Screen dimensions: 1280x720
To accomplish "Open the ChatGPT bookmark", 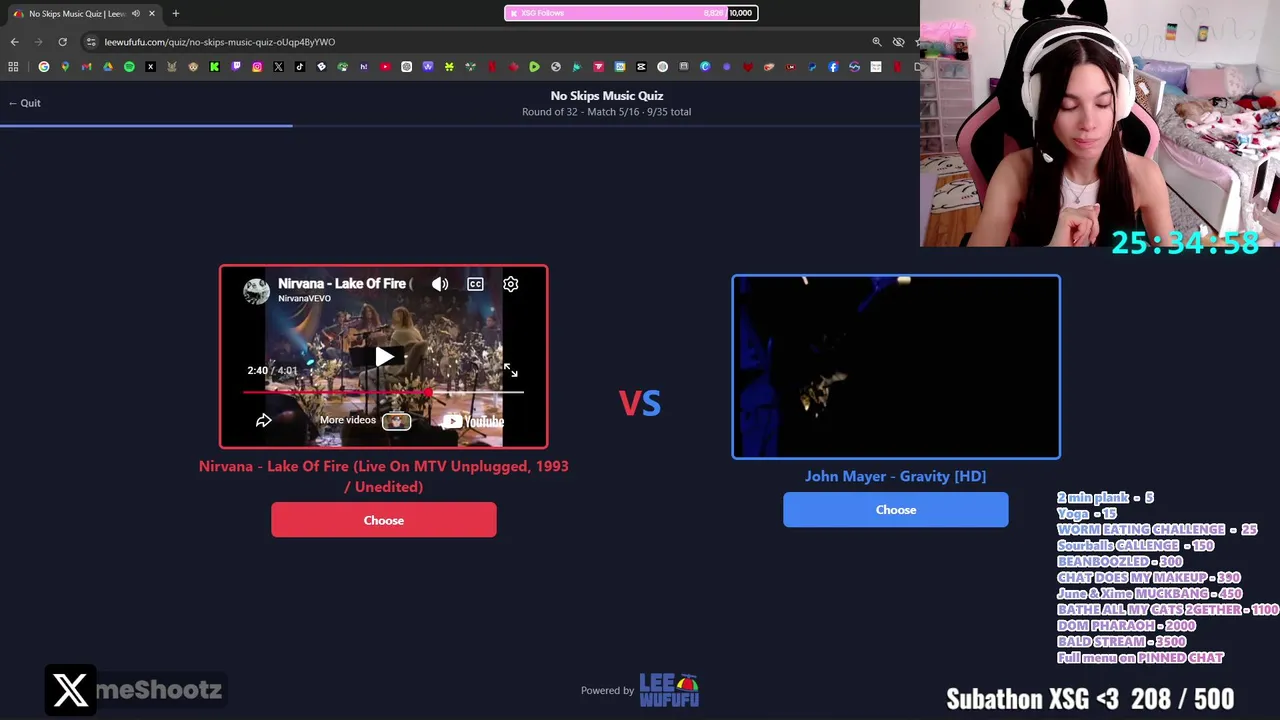I will tap(407, 67).
